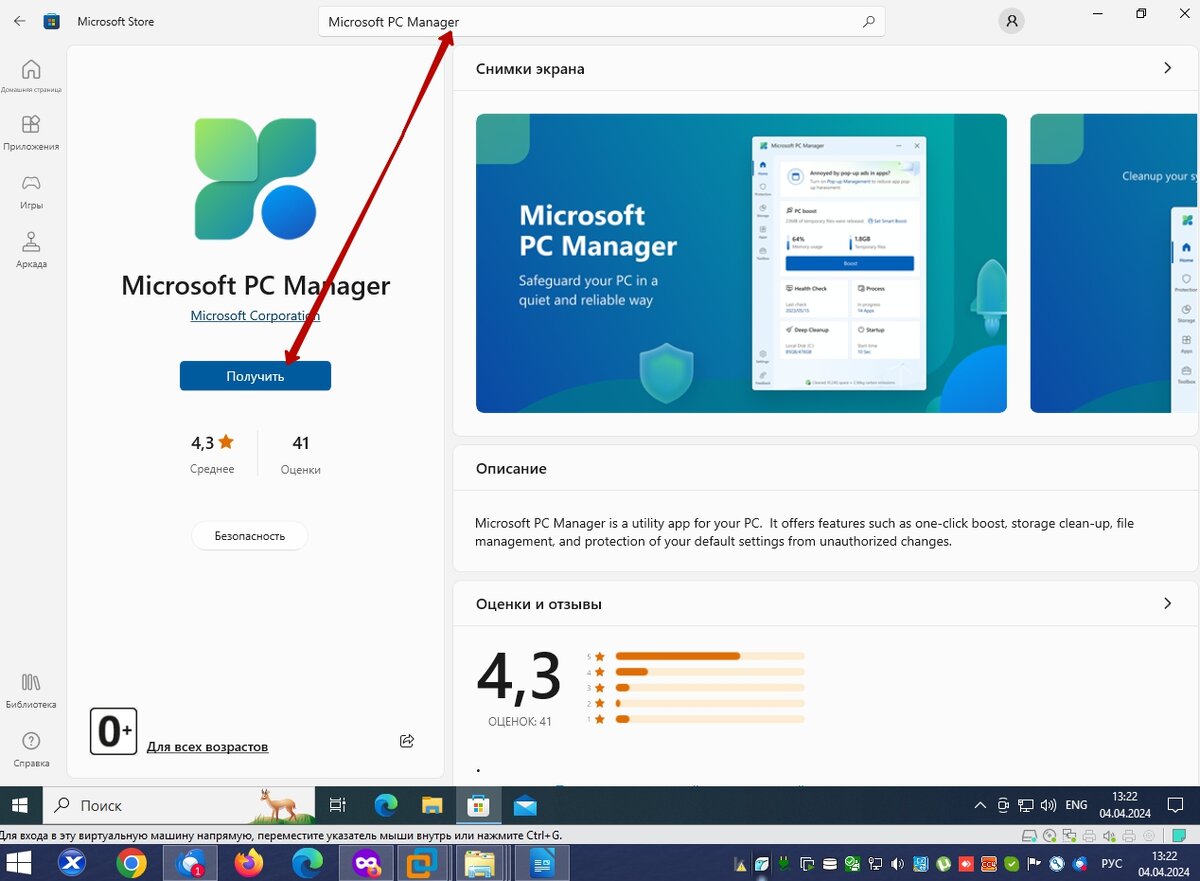The image size is (1200, 881).
Task: Open the host taskbar File Explorer folder
Action: pyautogui.click(x=481, y=862)
